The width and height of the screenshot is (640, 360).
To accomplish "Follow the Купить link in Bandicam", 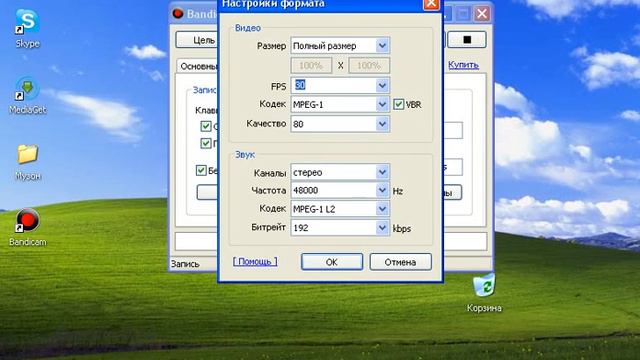I will point(463,65).
